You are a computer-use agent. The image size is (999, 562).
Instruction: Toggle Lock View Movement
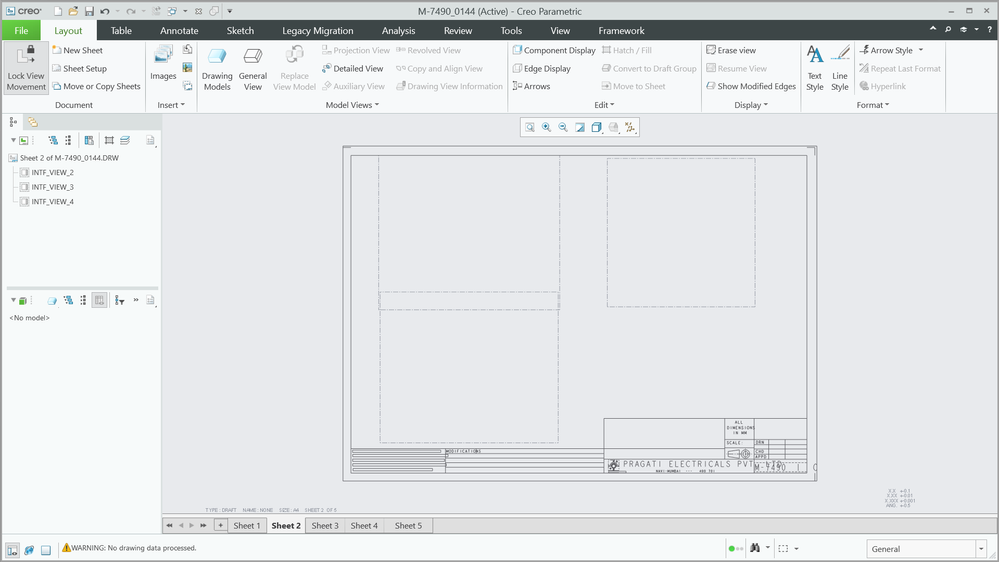26,68
